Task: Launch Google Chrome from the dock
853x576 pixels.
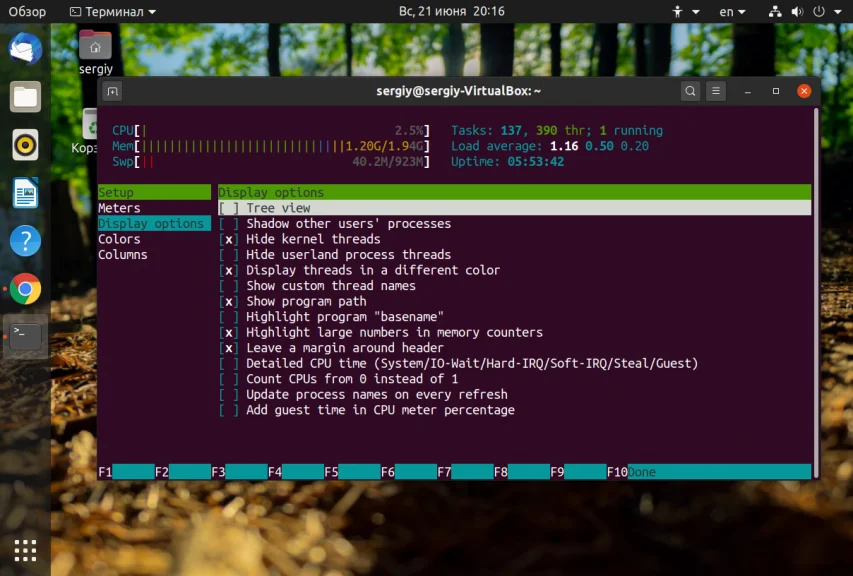Action: pos(25,288)
